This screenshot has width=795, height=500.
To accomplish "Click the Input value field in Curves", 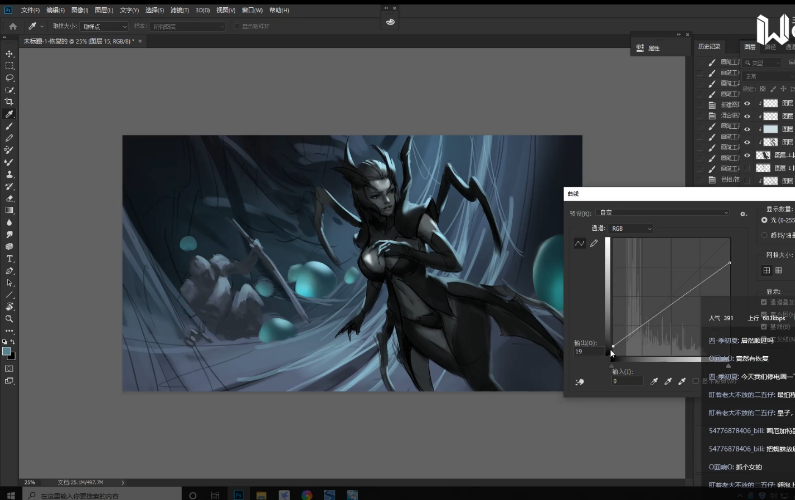I will pyautogui.click(x=627, y=381).
